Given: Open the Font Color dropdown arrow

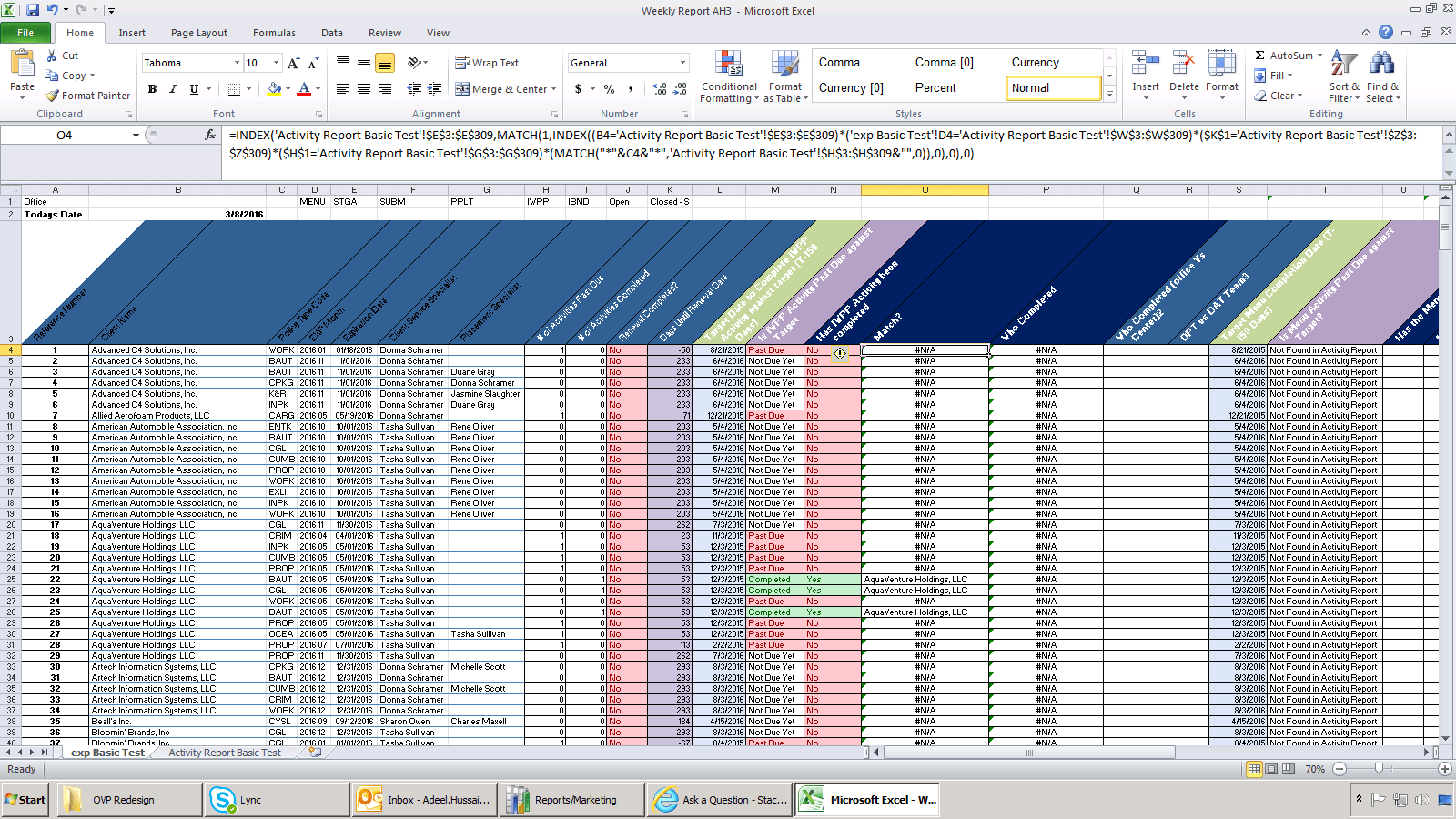Looking at the screenshot, I should tap(318, 89).
